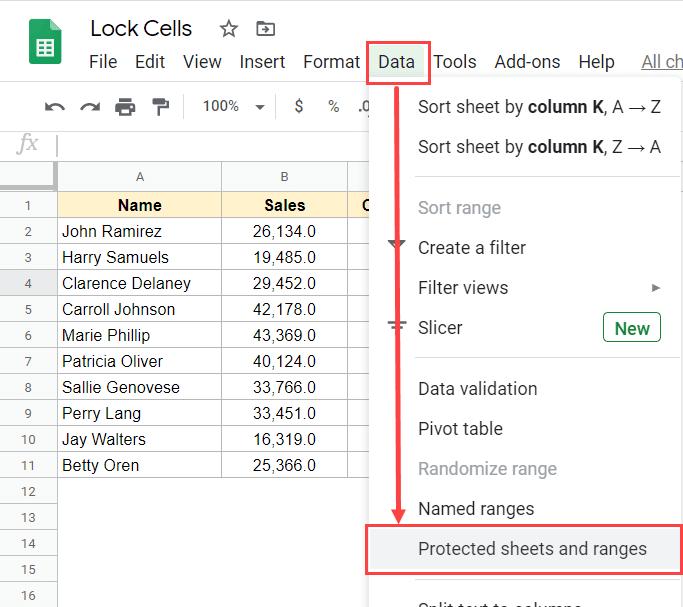Viewport: 683px width, 607px height.
Task: Open the Insert menu
Action: (262, 62)
